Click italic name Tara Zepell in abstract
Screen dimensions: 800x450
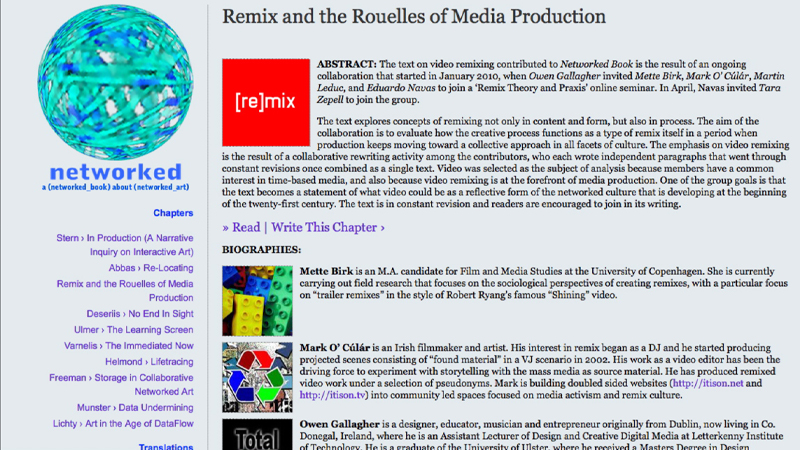coord(549,94)
